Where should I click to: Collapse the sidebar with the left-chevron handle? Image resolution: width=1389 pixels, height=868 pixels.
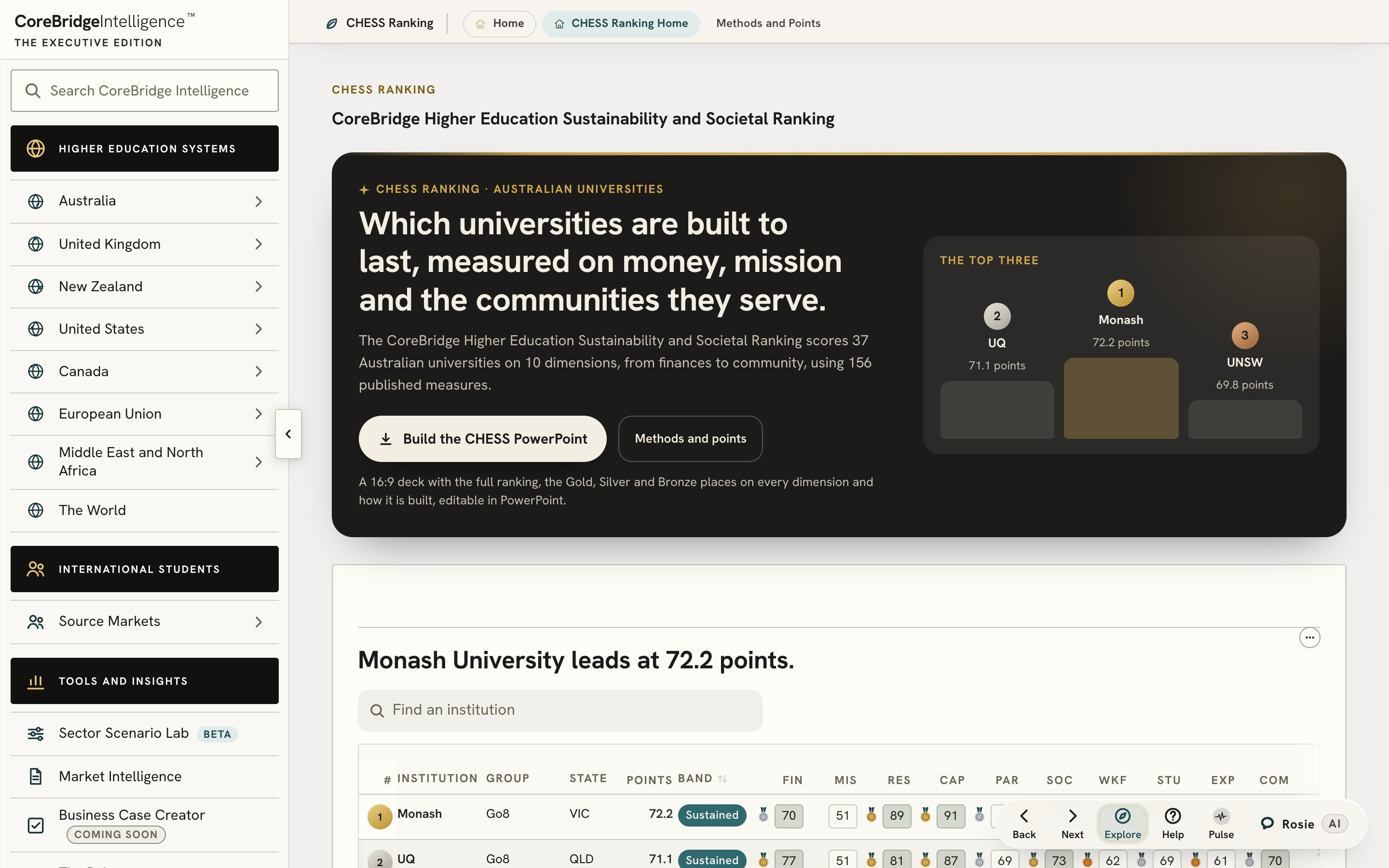coord(288,434)
